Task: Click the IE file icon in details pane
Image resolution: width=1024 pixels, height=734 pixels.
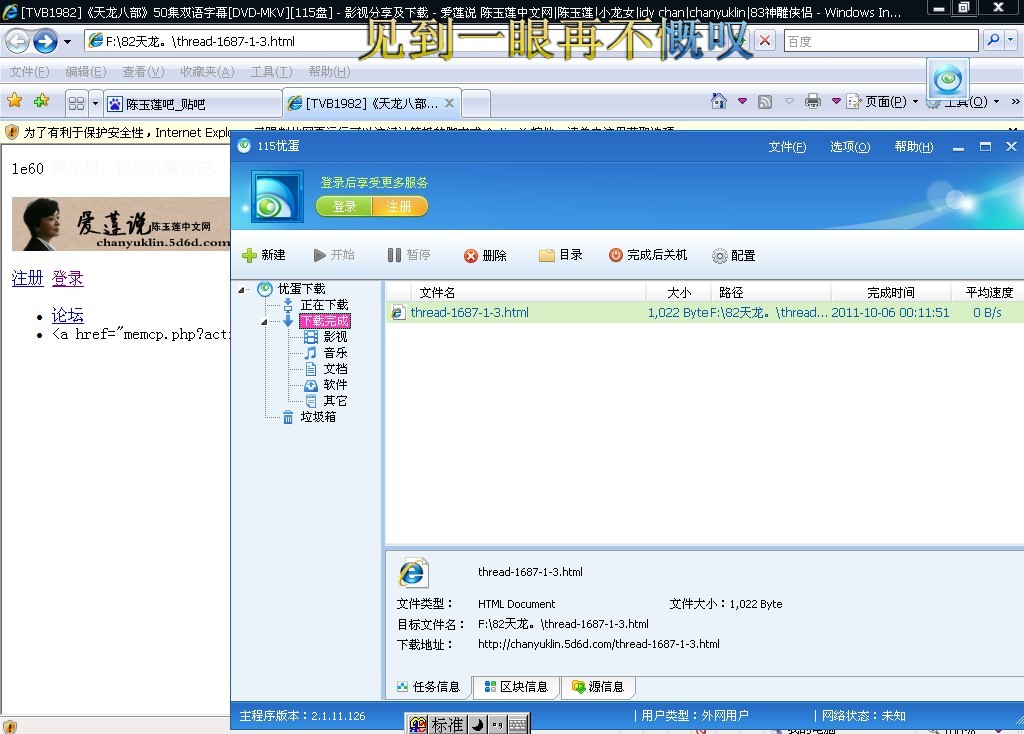Action: click(x=413, y=573)
